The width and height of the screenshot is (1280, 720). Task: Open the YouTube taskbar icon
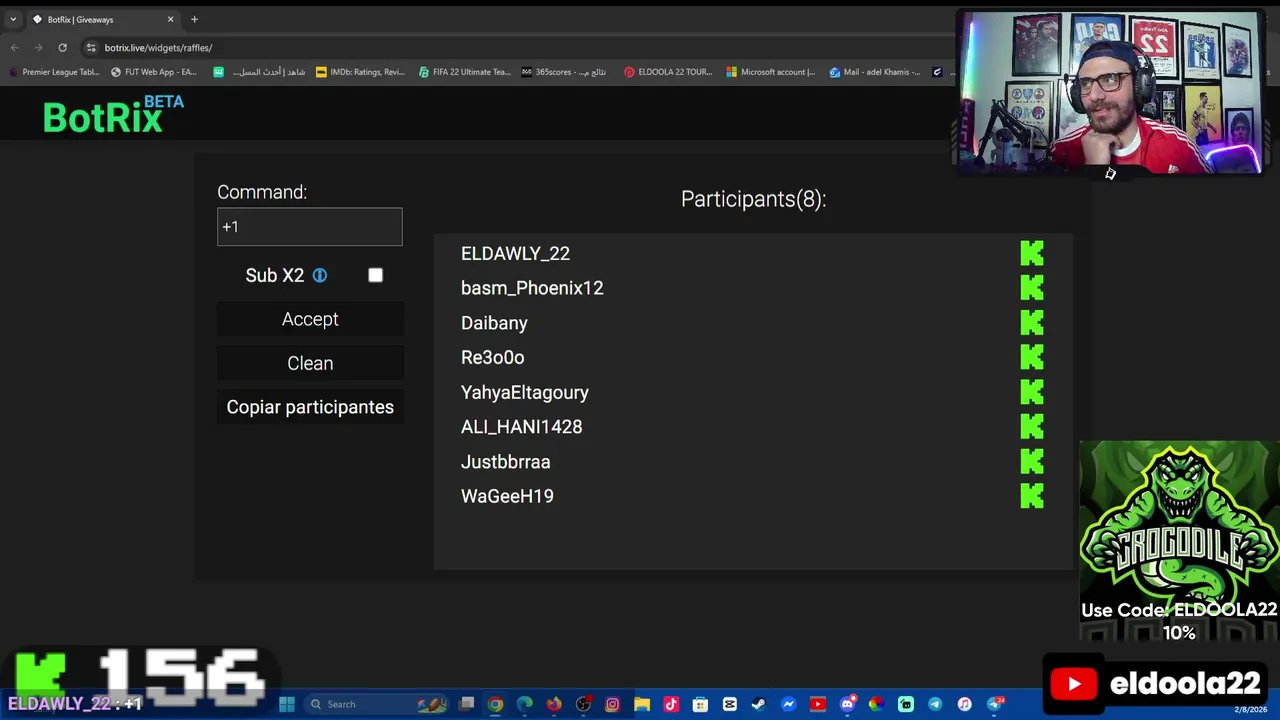(817, 704)
